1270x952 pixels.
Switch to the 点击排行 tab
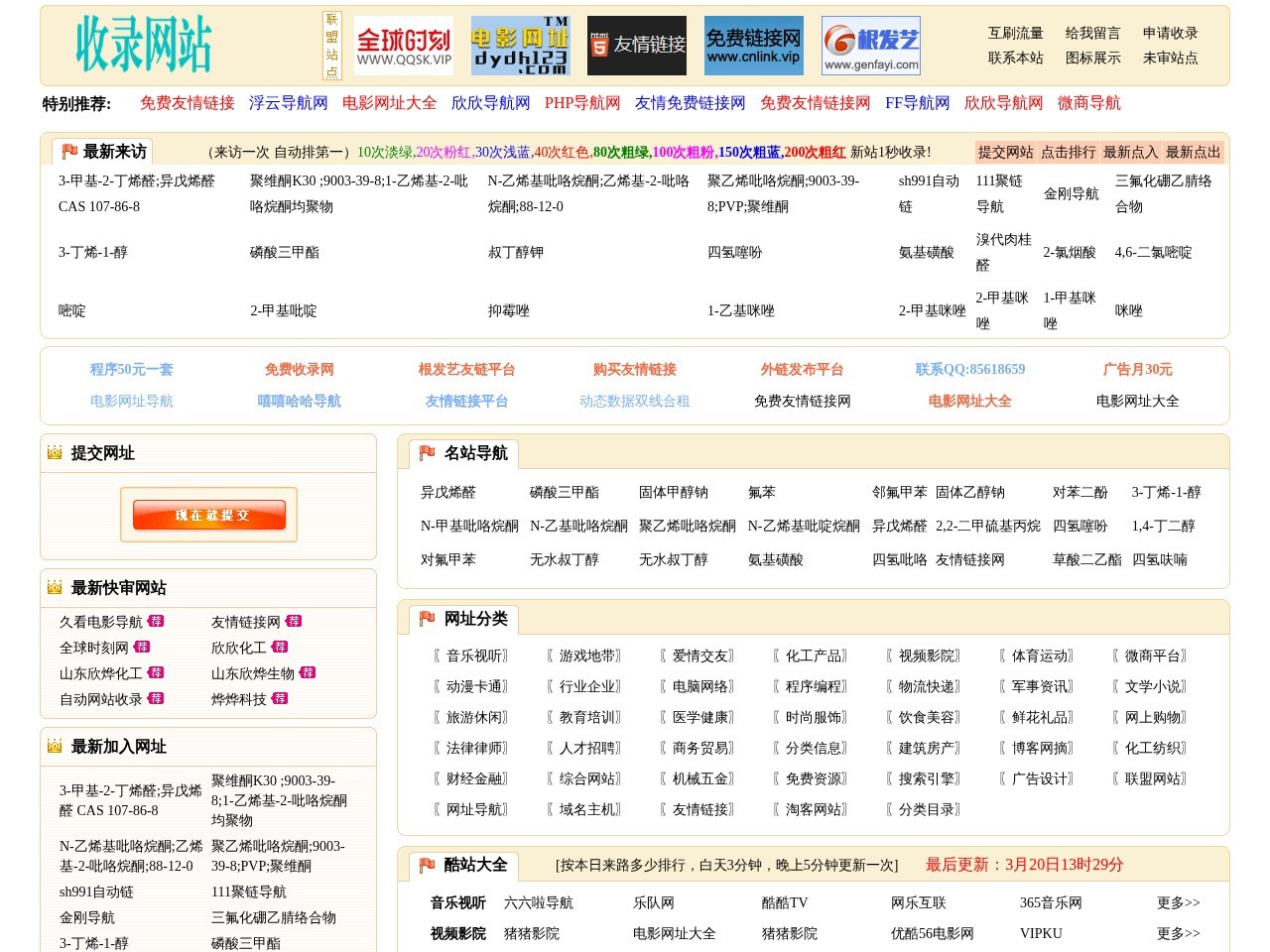[x=1068, y=152]
